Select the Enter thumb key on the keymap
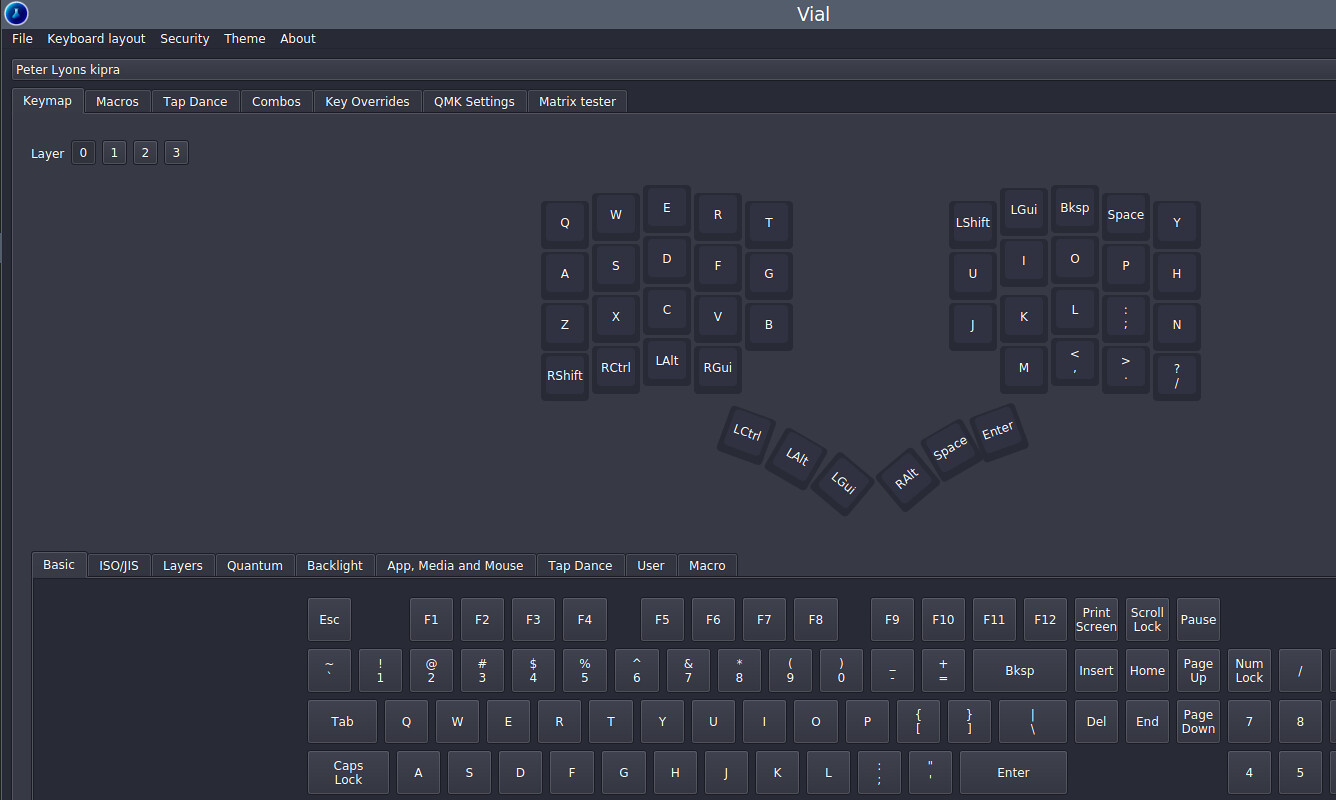 pos(998,431)
